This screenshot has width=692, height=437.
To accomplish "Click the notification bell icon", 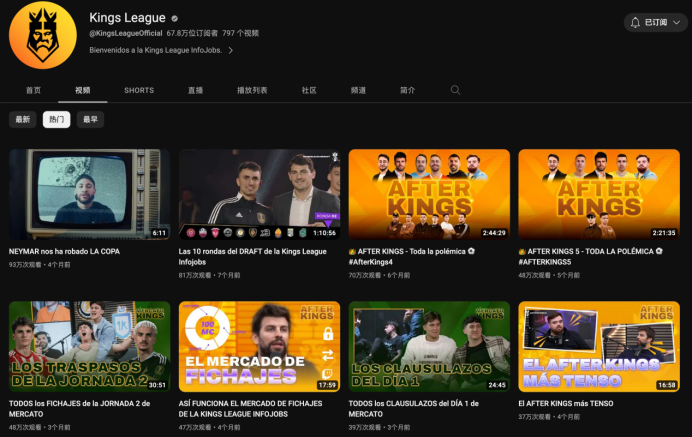I will [x=635, y=23].
